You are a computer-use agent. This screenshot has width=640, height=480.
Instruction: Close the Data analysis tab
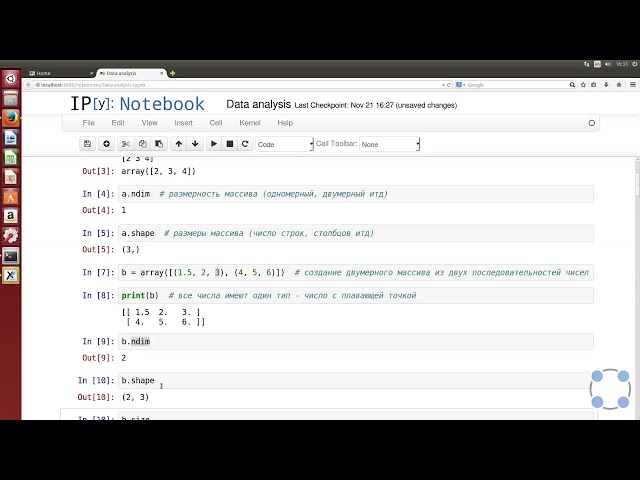click(162, 73)
